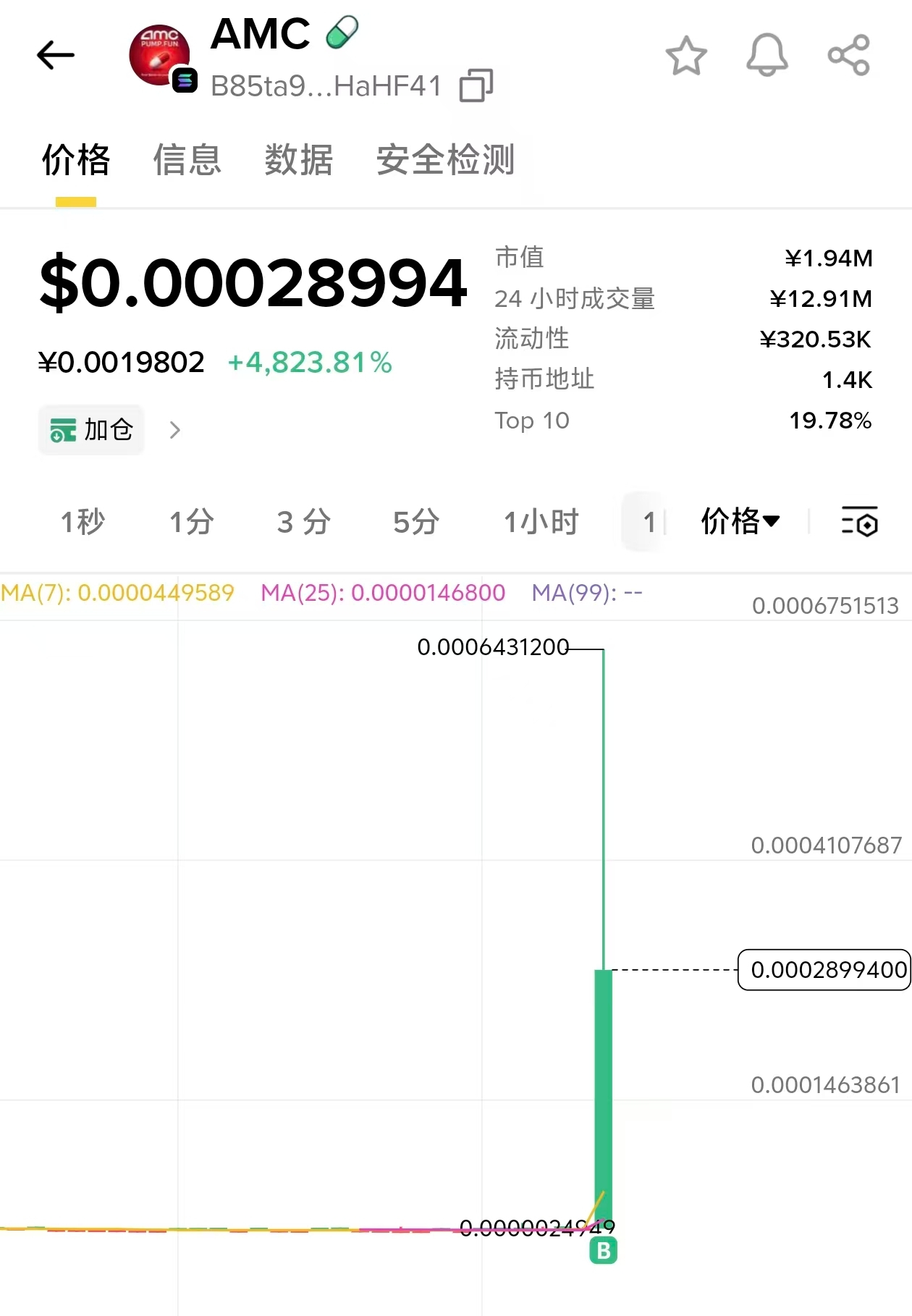This screenshot has width=912, height=1316.
Task: Tap the contract address text B85ta9...HaHF41
Action: point(326,86)
